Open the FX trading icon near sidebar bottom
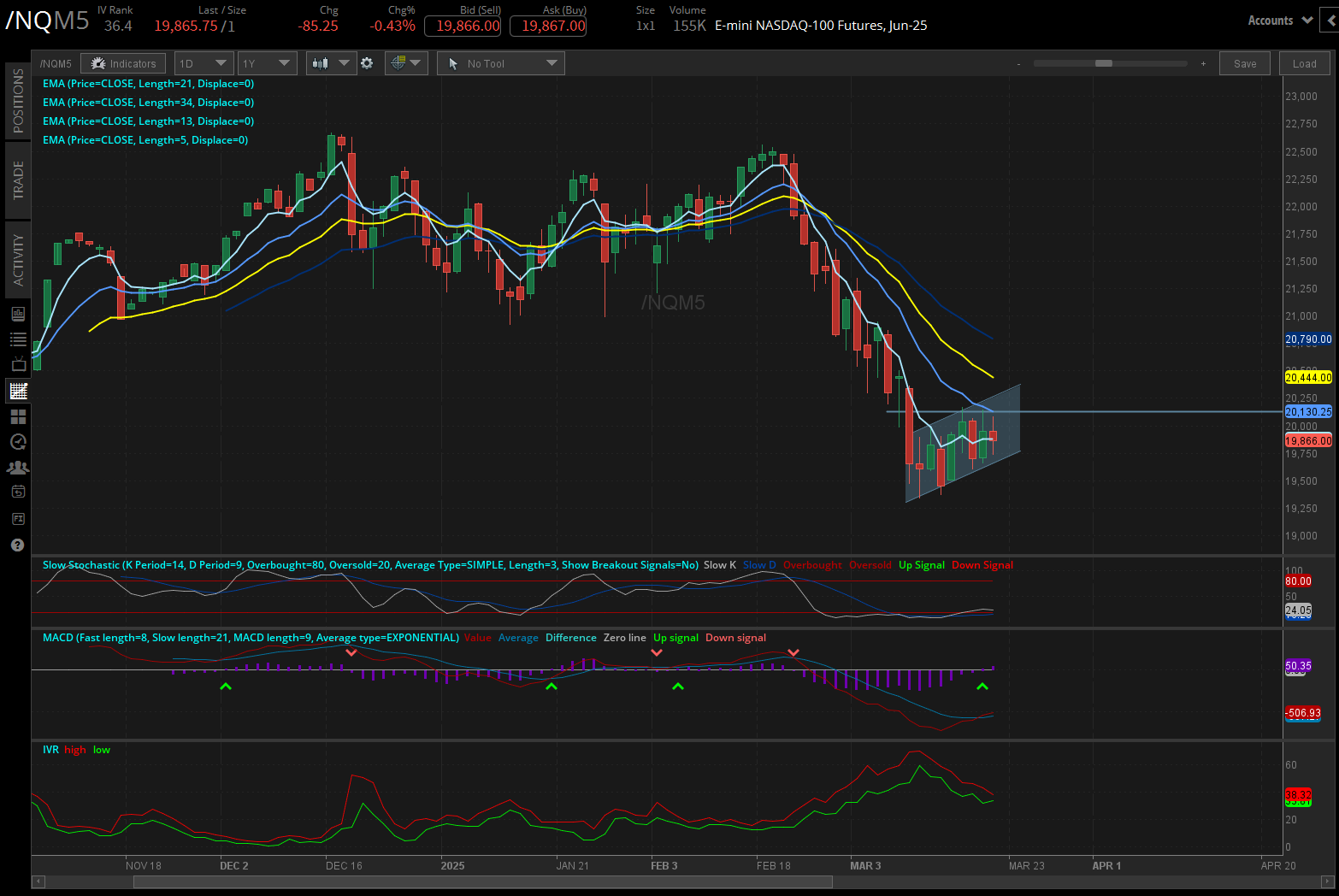The height and width of the screenshot is (896, 1339). pos(17,518)
